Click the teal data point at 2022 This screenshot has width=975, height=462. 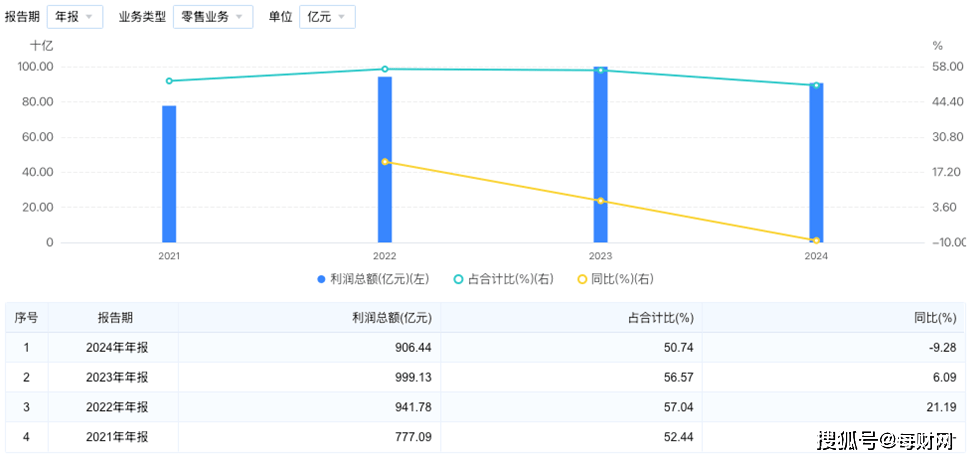coord(385,69)
